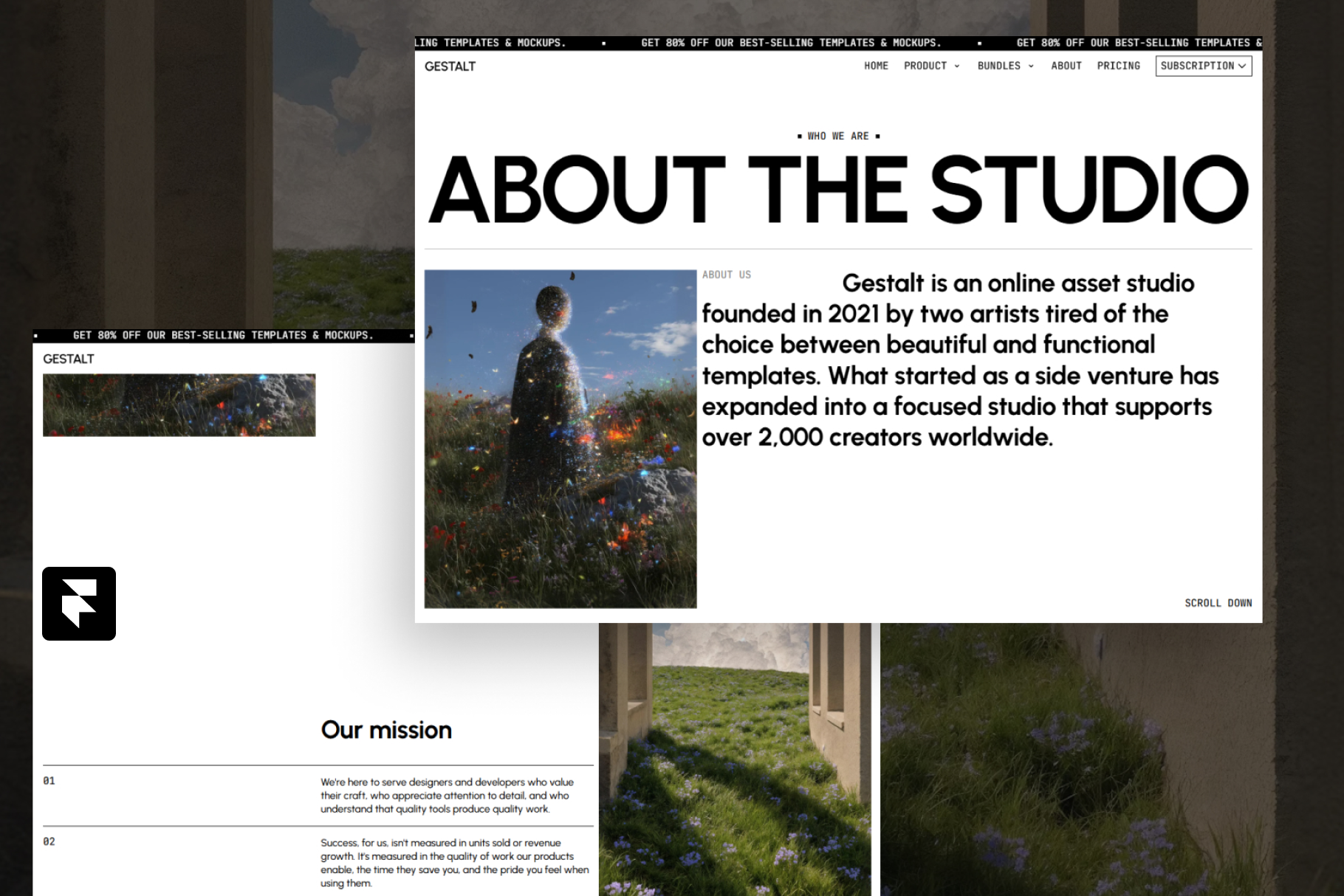Open the SUBSCRIPTION dropdown
The image size is (1344, 896).
click(1203, 66)
